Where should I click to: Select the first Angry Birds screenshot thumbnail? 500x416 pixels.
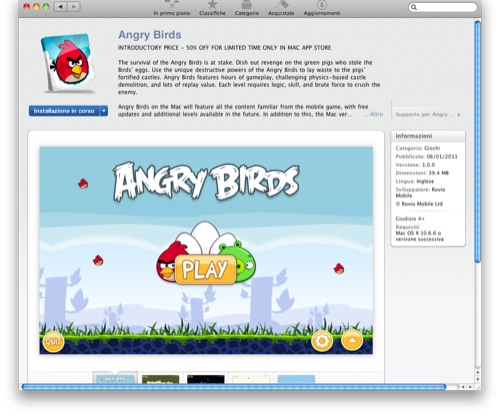(x=115, y=379)
